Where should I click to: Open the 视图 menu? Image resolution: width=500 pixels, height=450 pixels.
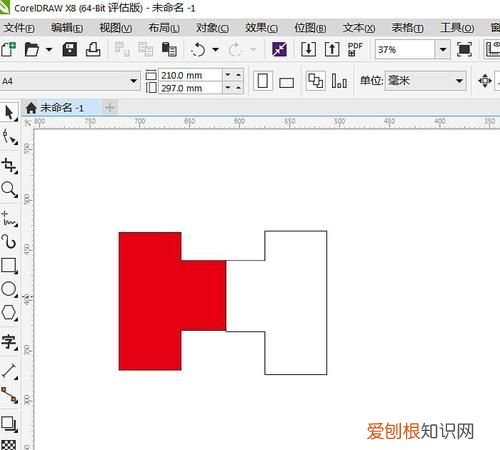[116, 28]
